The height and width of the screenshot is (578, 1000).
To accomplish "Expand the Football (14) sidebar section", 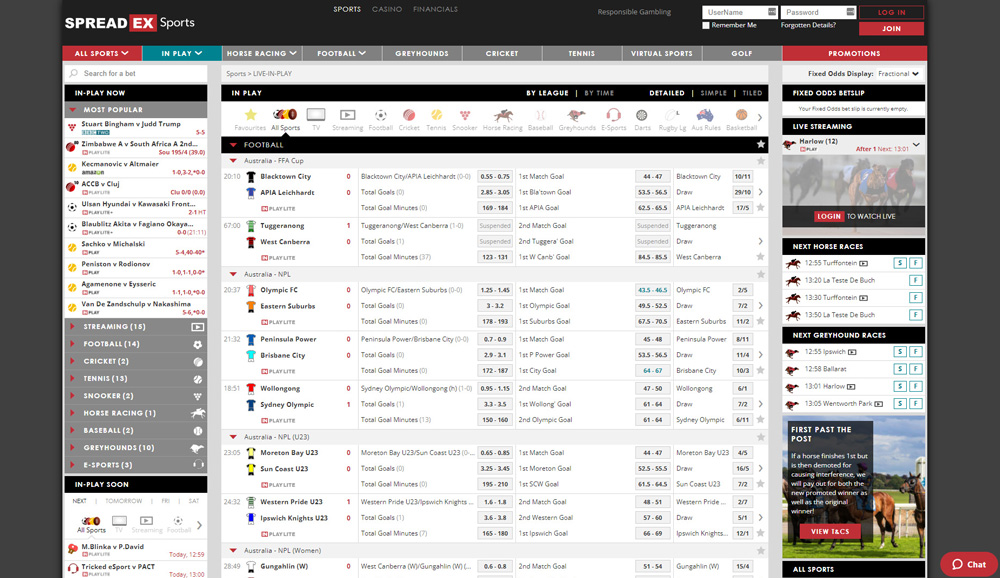I will [136, 344].
